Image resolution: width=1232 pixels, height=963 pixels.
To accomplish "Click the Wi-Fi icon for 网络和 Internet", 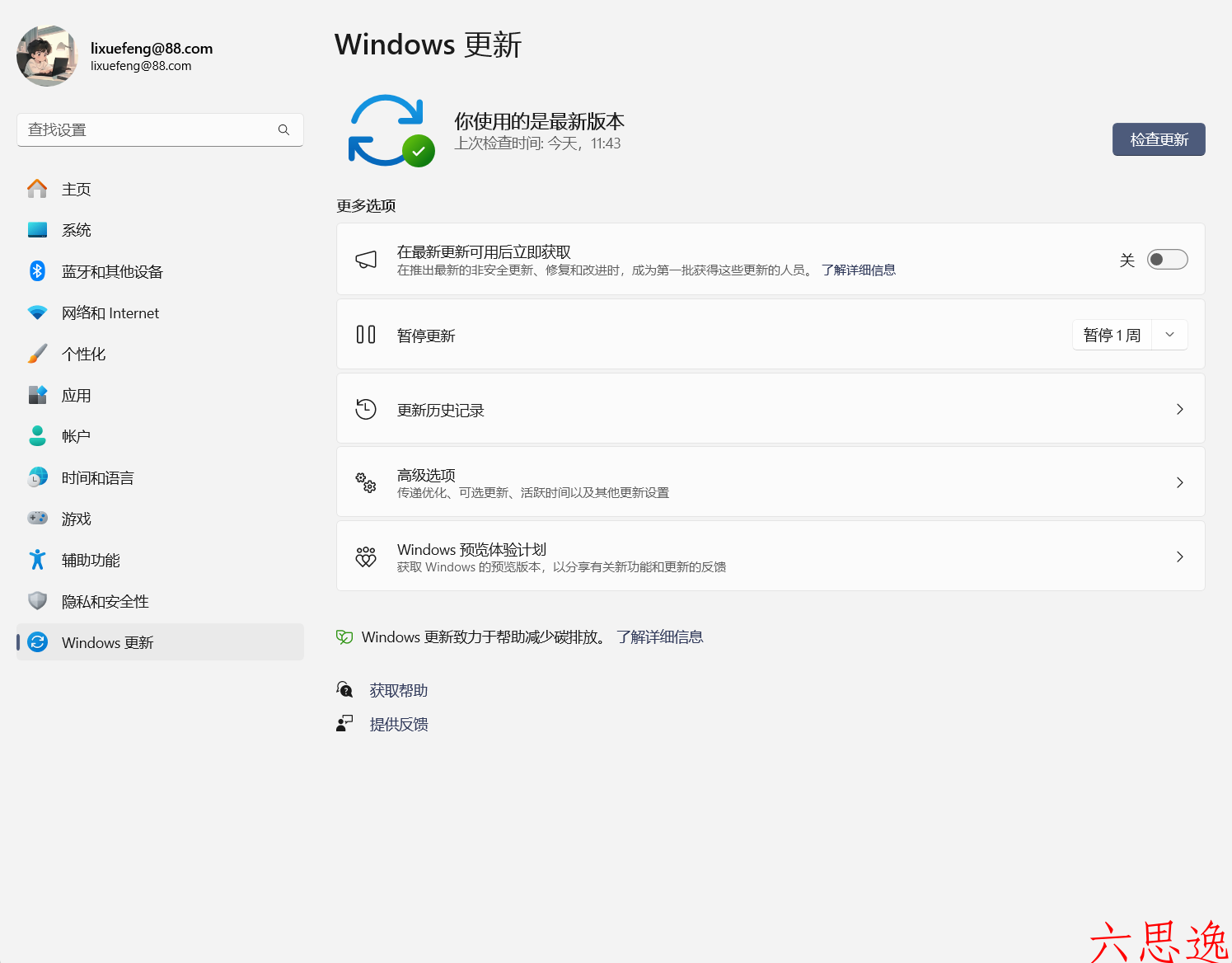I will (37, 312).
